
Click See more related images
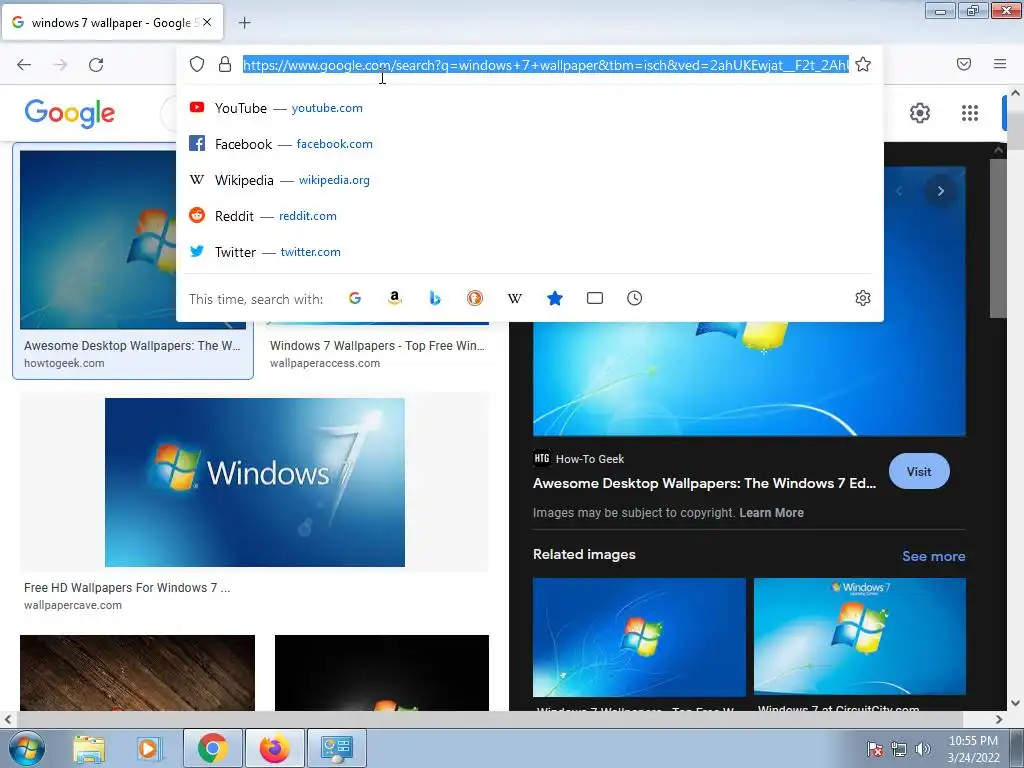(933, 556)
